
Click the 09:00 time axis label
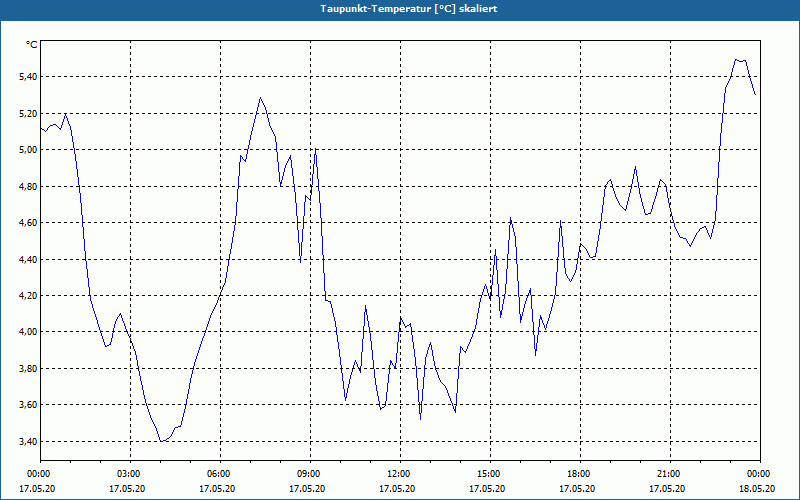310,474
